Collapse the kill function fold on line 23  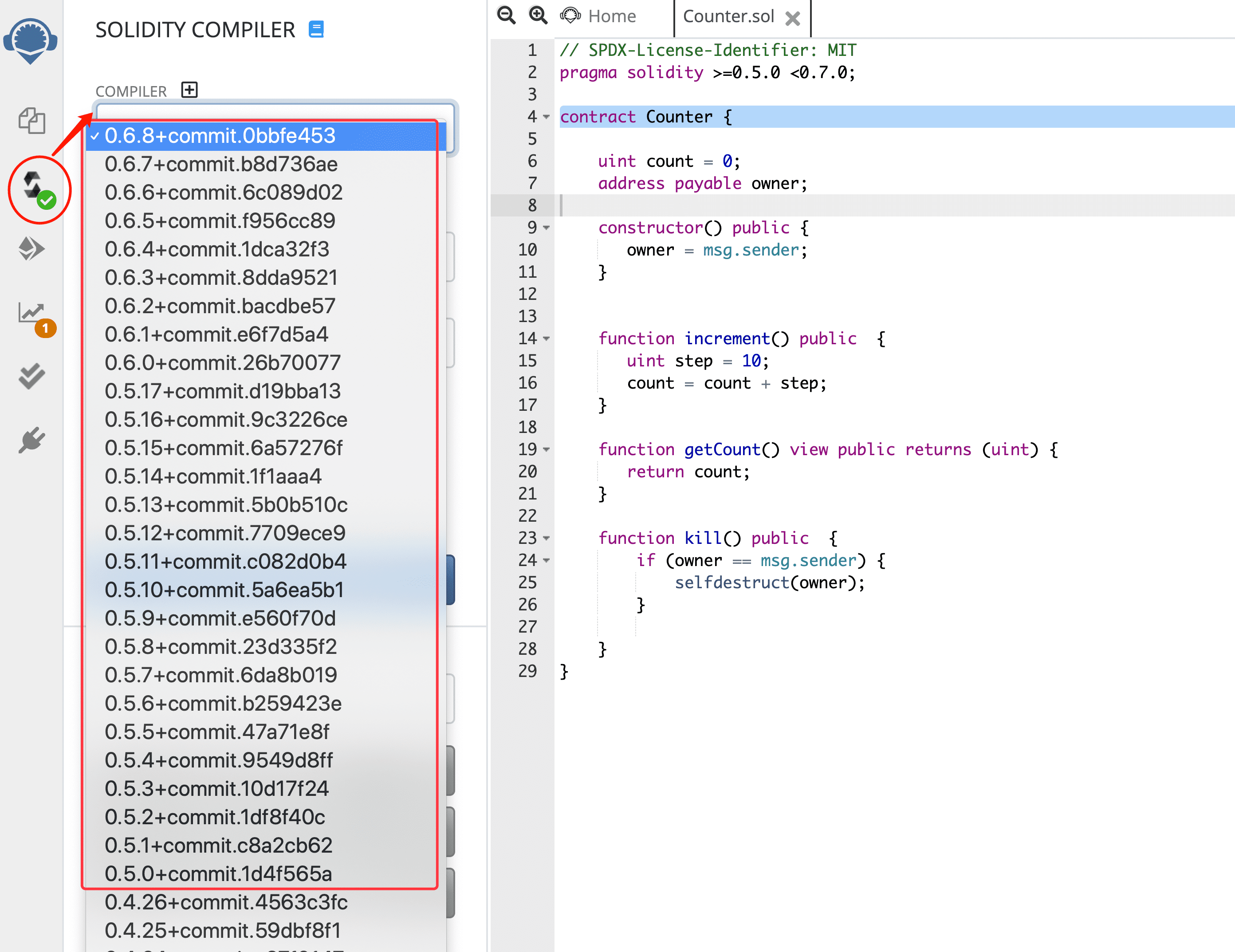(x=546, y=538)
